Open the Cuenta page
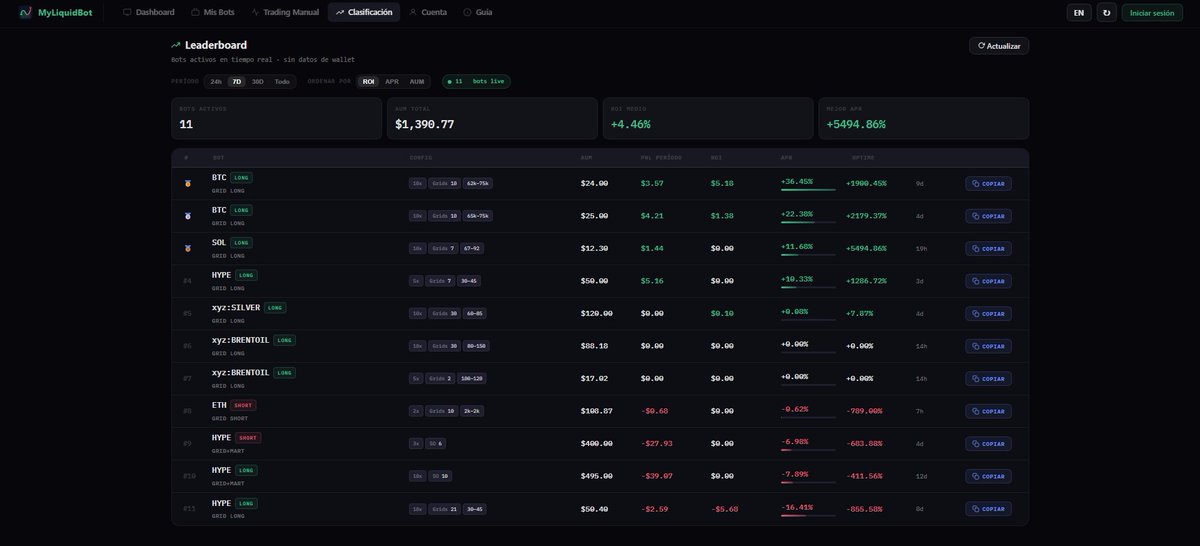Screen dimensions: 1200x546 pos(428,12)
